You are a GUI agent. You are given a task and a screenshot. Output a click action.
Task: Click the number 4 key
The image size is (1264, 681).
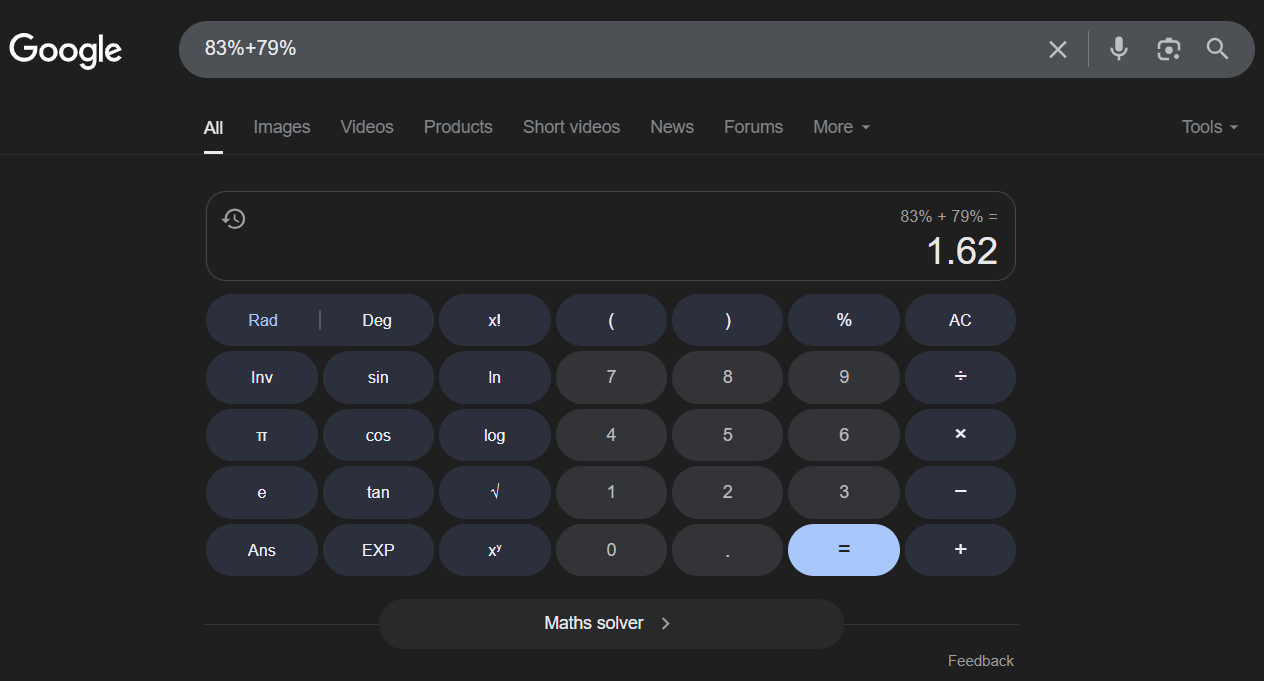coord(611,435)
